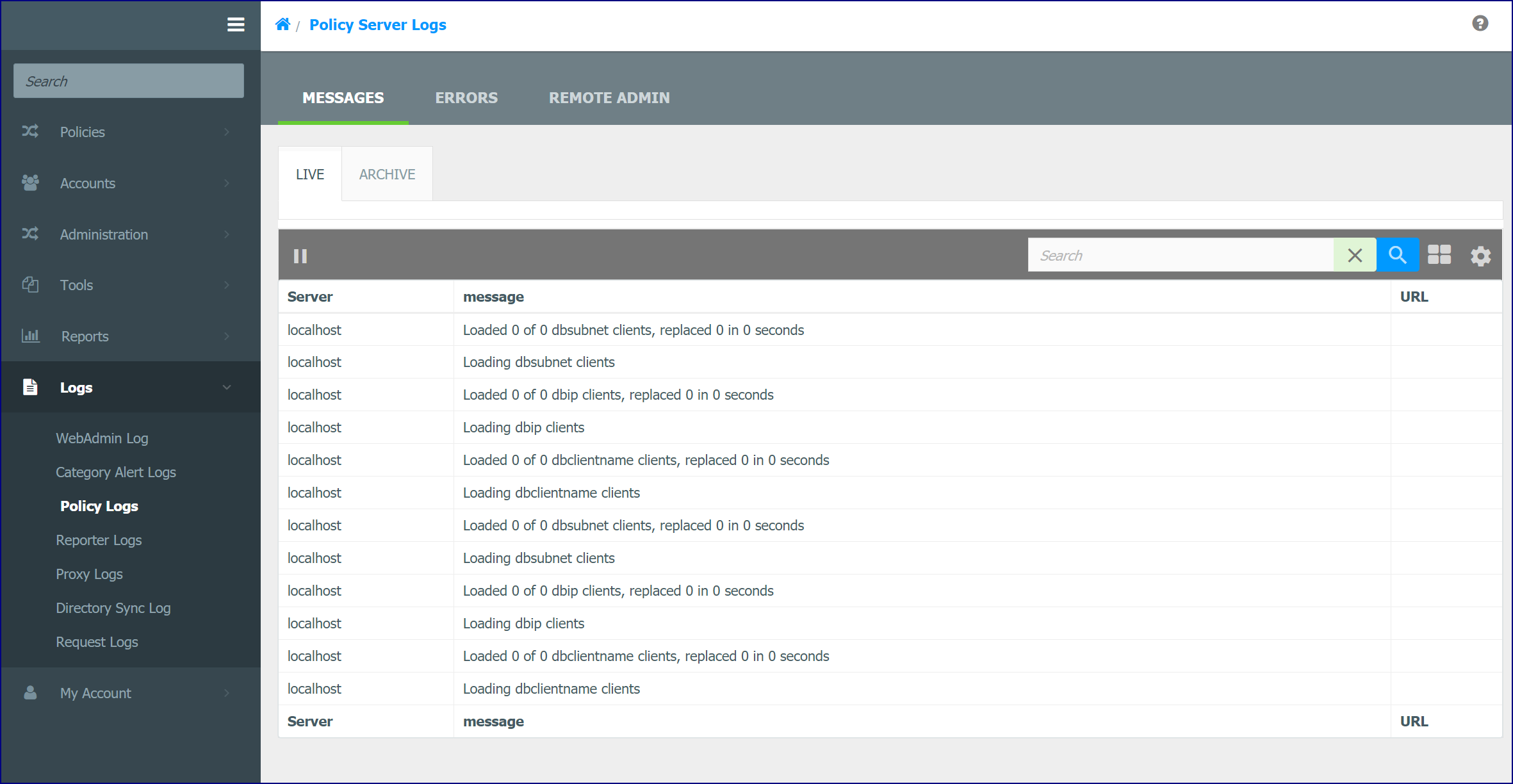Open Category Alert Logs link

[x=116, y=472]
